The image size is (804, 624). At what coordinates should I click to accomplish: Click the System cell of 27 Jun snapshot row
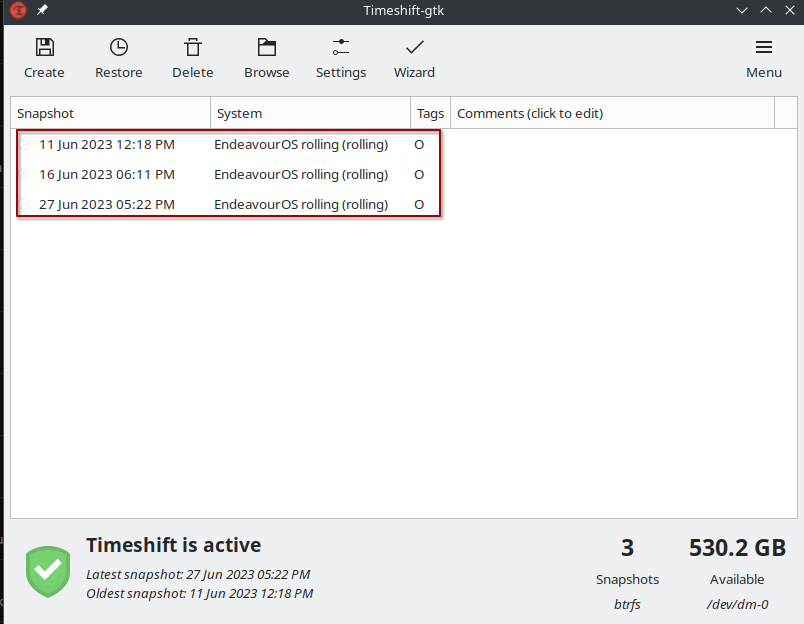pos(301,204)
